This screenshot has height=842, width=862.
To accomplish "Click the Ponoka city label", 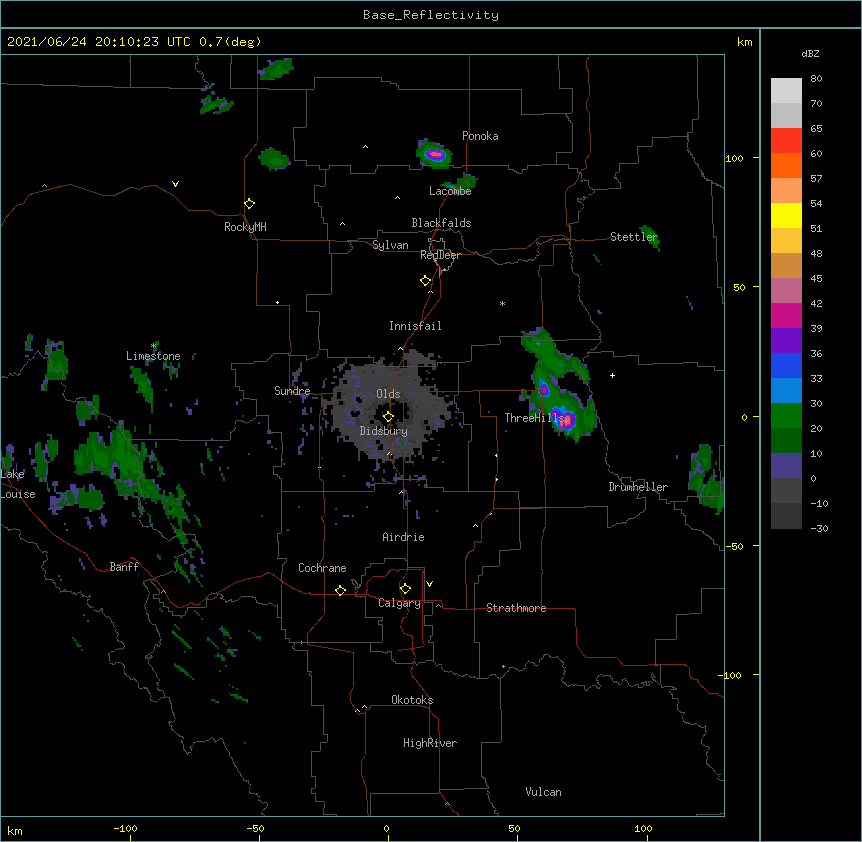I will point(480,136).
